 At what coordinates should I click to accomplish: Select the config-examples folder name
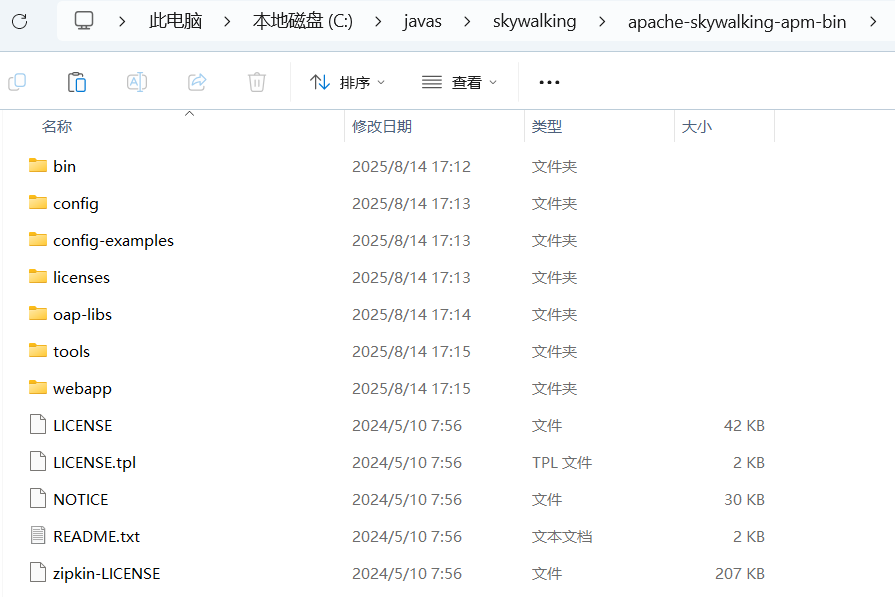click(113, 241)
